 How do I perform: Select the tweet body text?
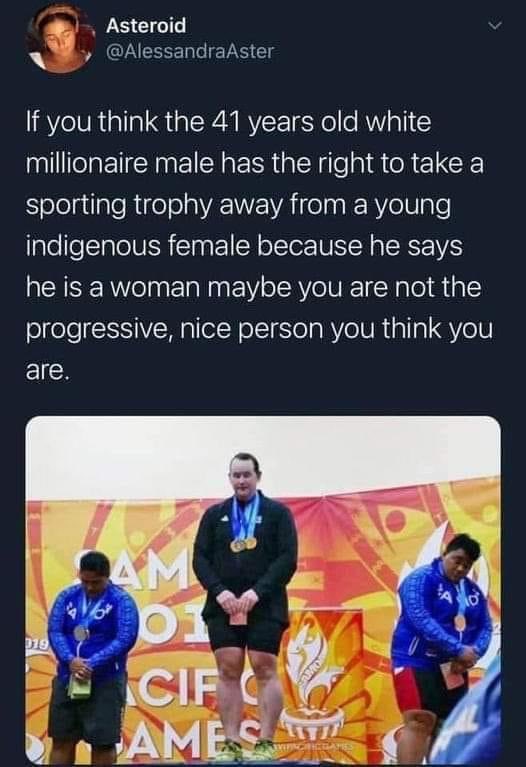click(x=254, y=241)
